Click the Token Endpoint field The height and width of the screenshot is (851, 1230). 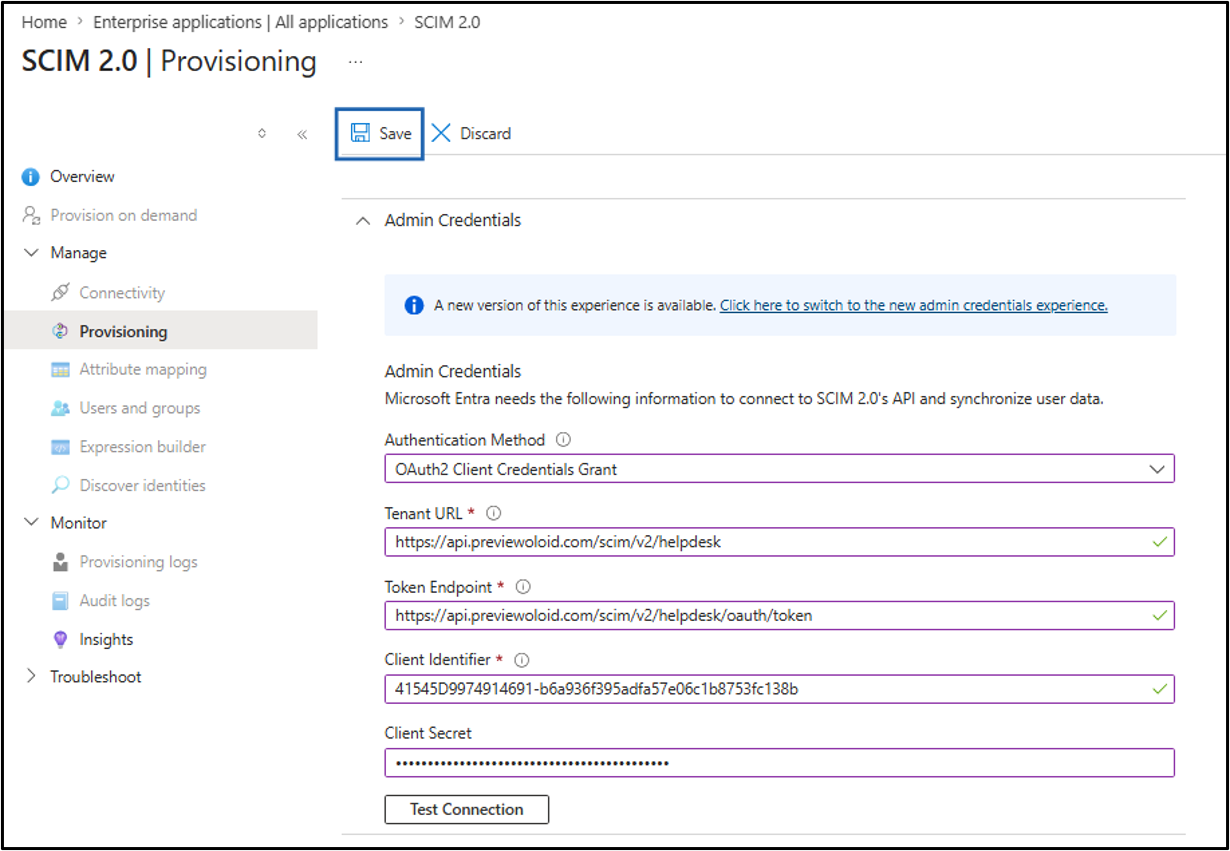tap(780, 616)
